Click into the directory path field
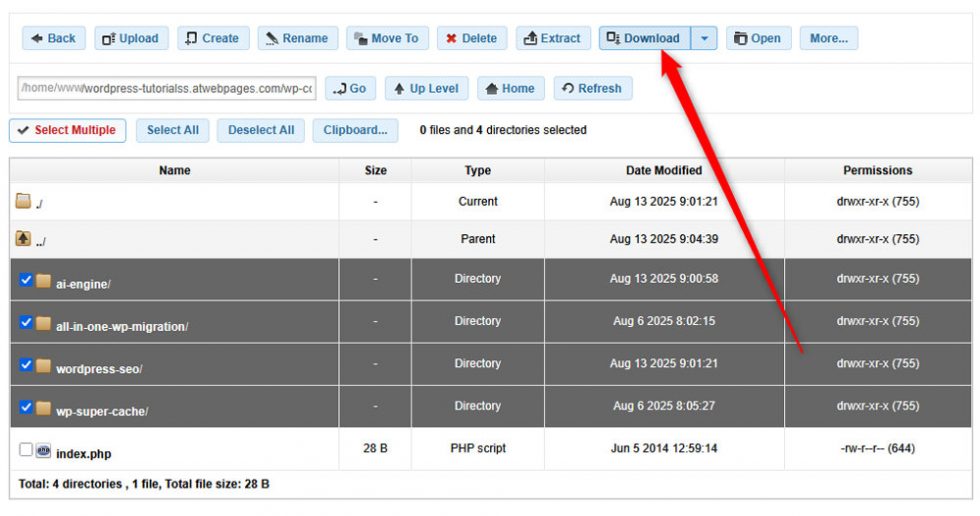This screenshot has height=516, width=980. [167, 88]
